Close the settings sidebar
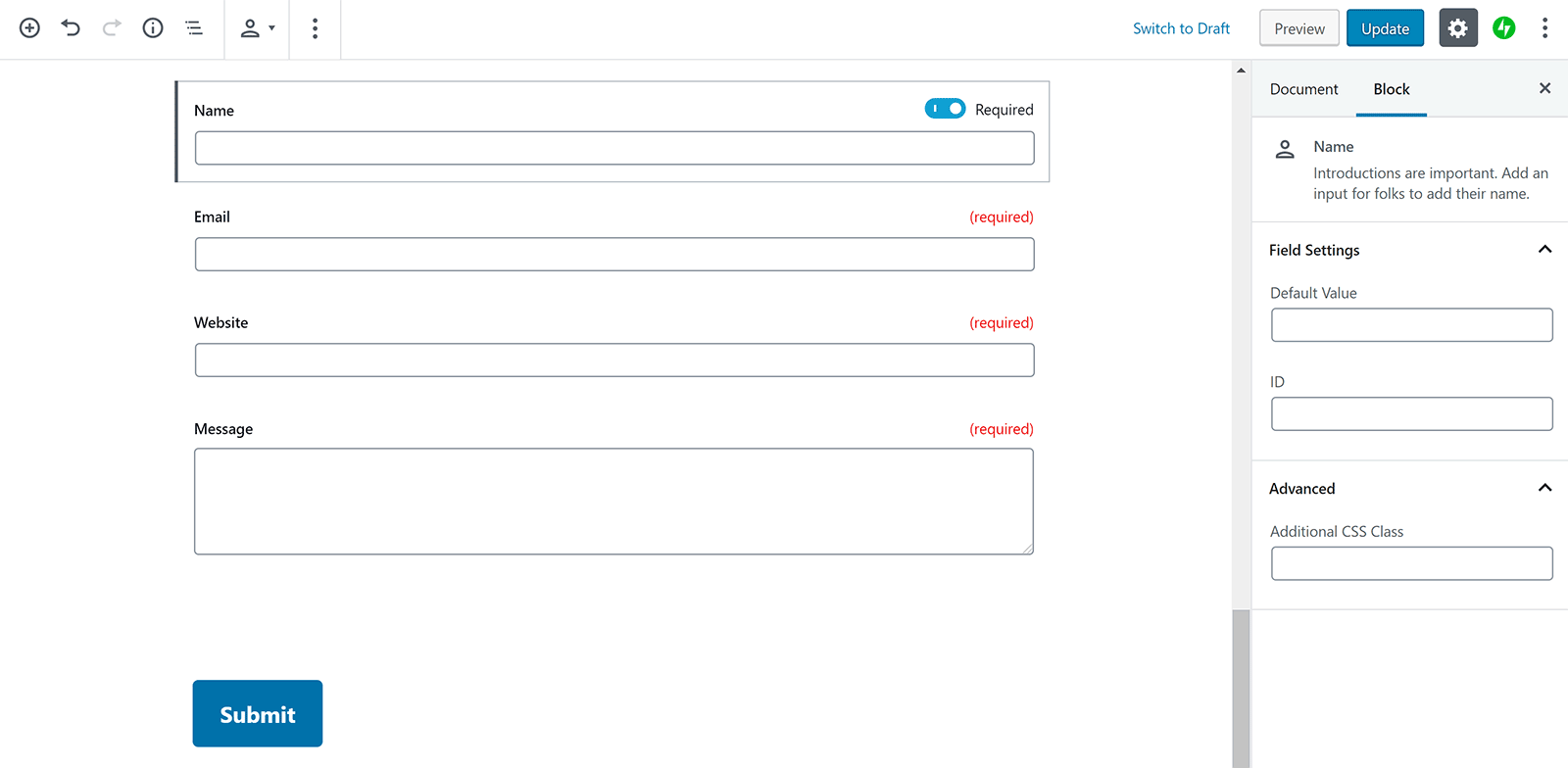Image resolution: width=1568 pixels, height=768 pixels. point(1544,88)
